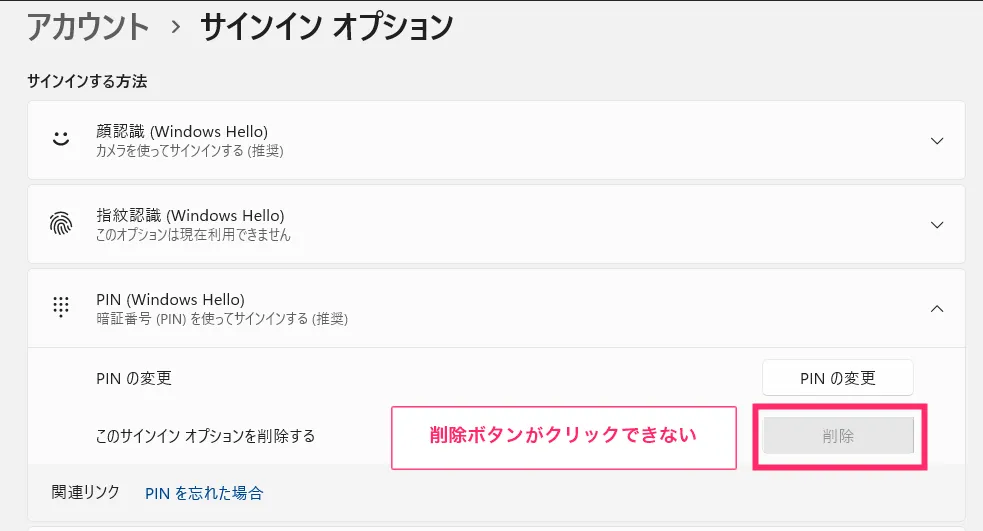Click the PIN の変更 button
This screenshot has height=531, width=983.
point(838,378)
